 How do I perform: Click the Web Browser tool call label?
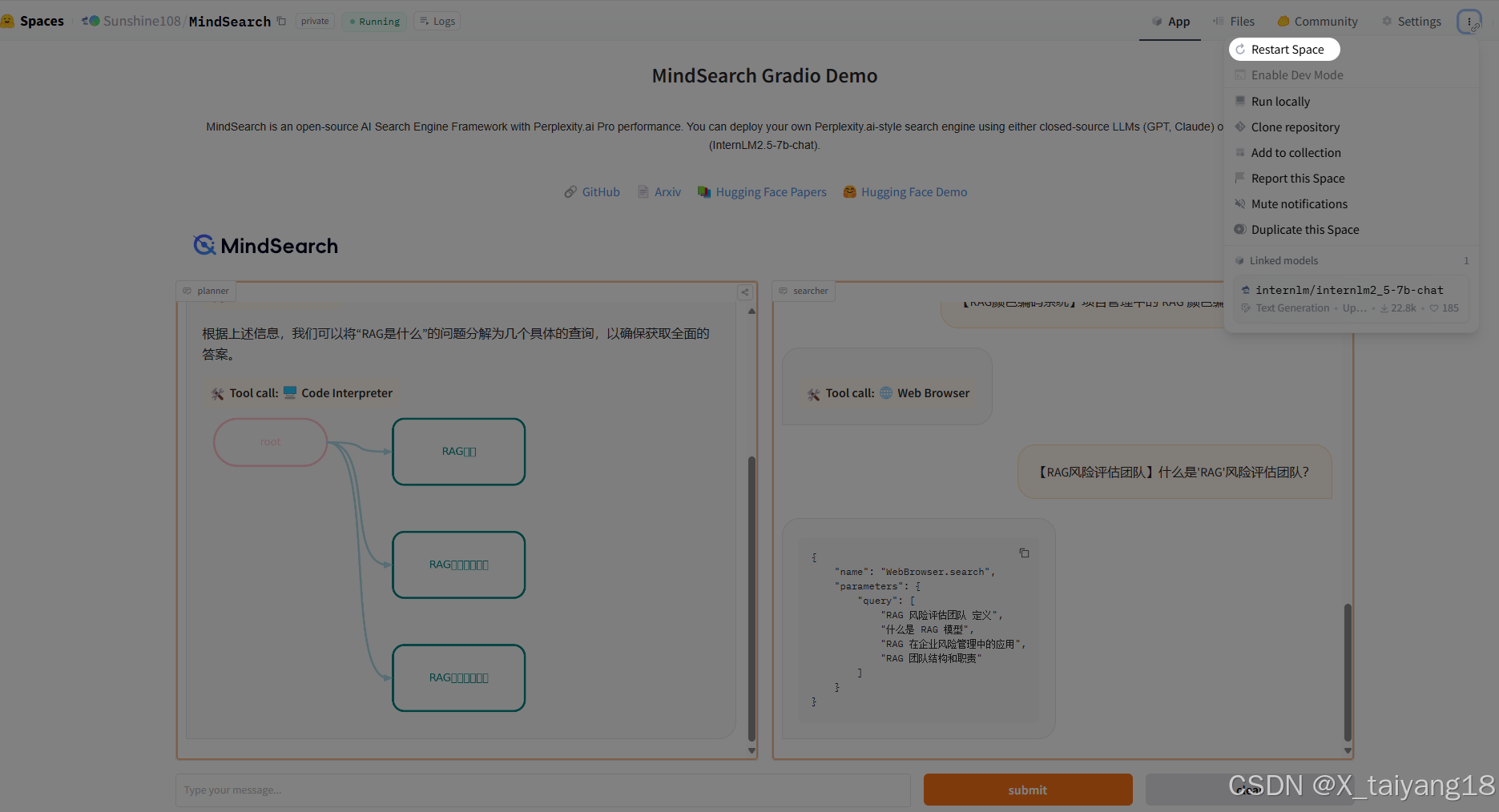pos(889,393)
